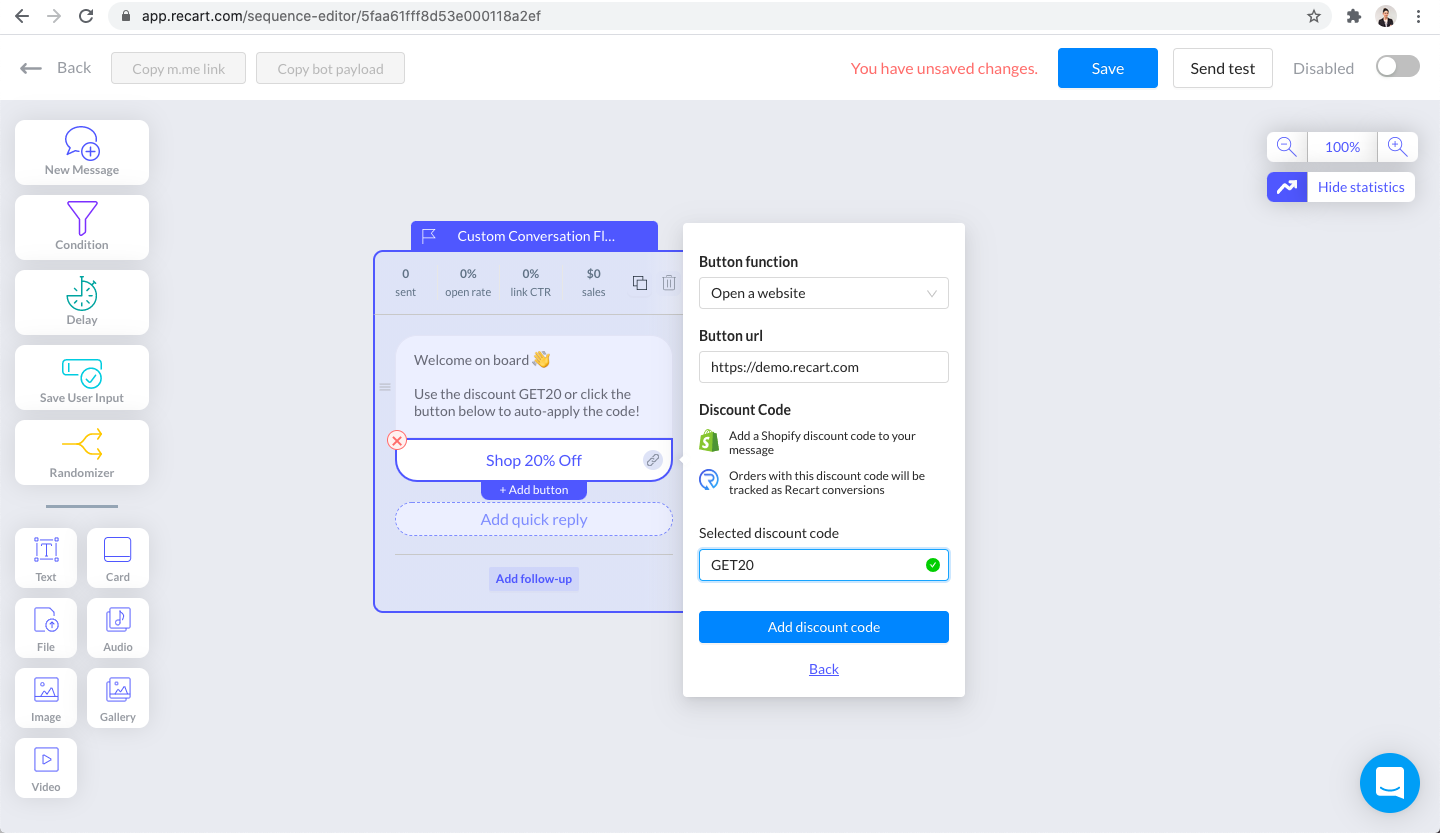Screen dimensions: 1440x833
Task: Click Add discount code button
Action: tap(824, 627)
